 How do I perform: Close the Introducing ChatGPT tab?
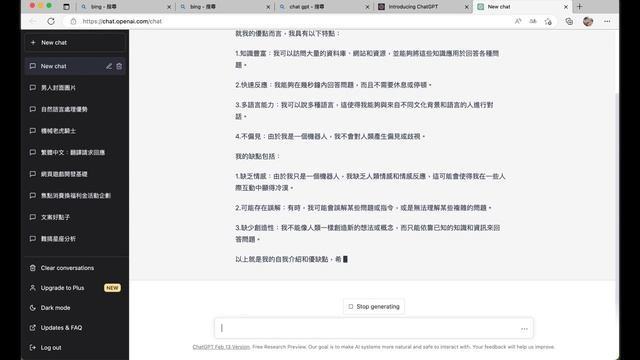pyautogui.click(x=467, y=7)
